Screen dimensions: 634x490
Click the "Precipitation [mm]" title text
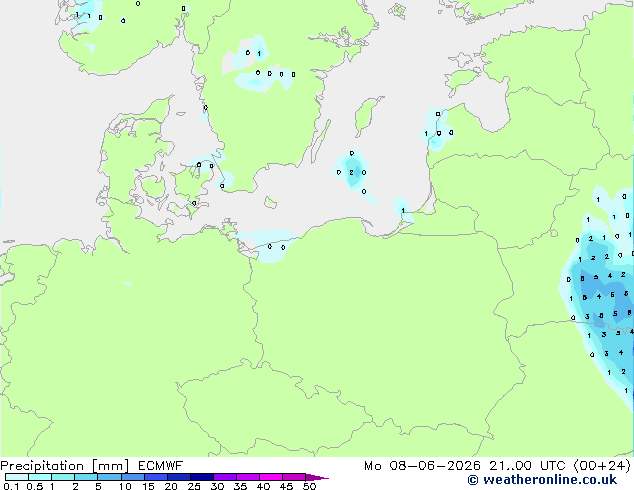(x=65, y=466)
